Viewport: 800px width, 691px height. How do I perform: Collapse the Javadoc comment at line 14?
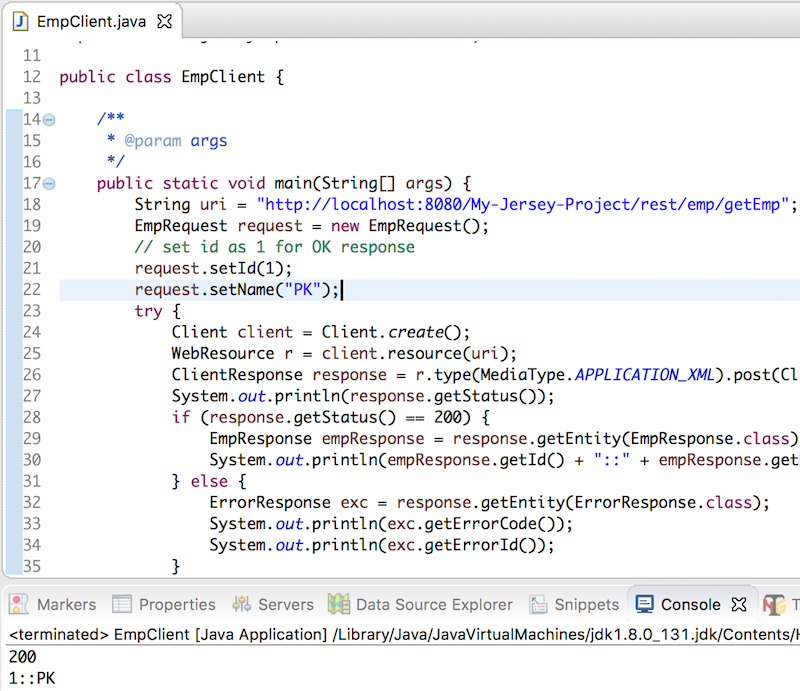(47, 119)
